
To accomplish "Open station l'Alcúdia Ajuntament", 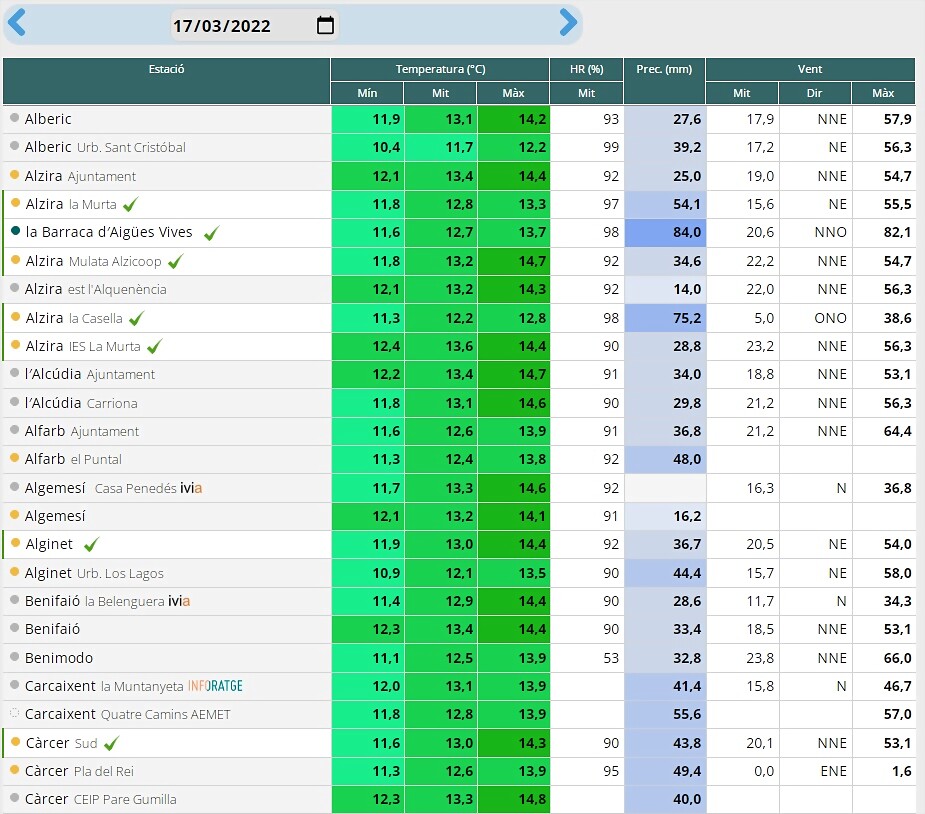I will 90,374.
